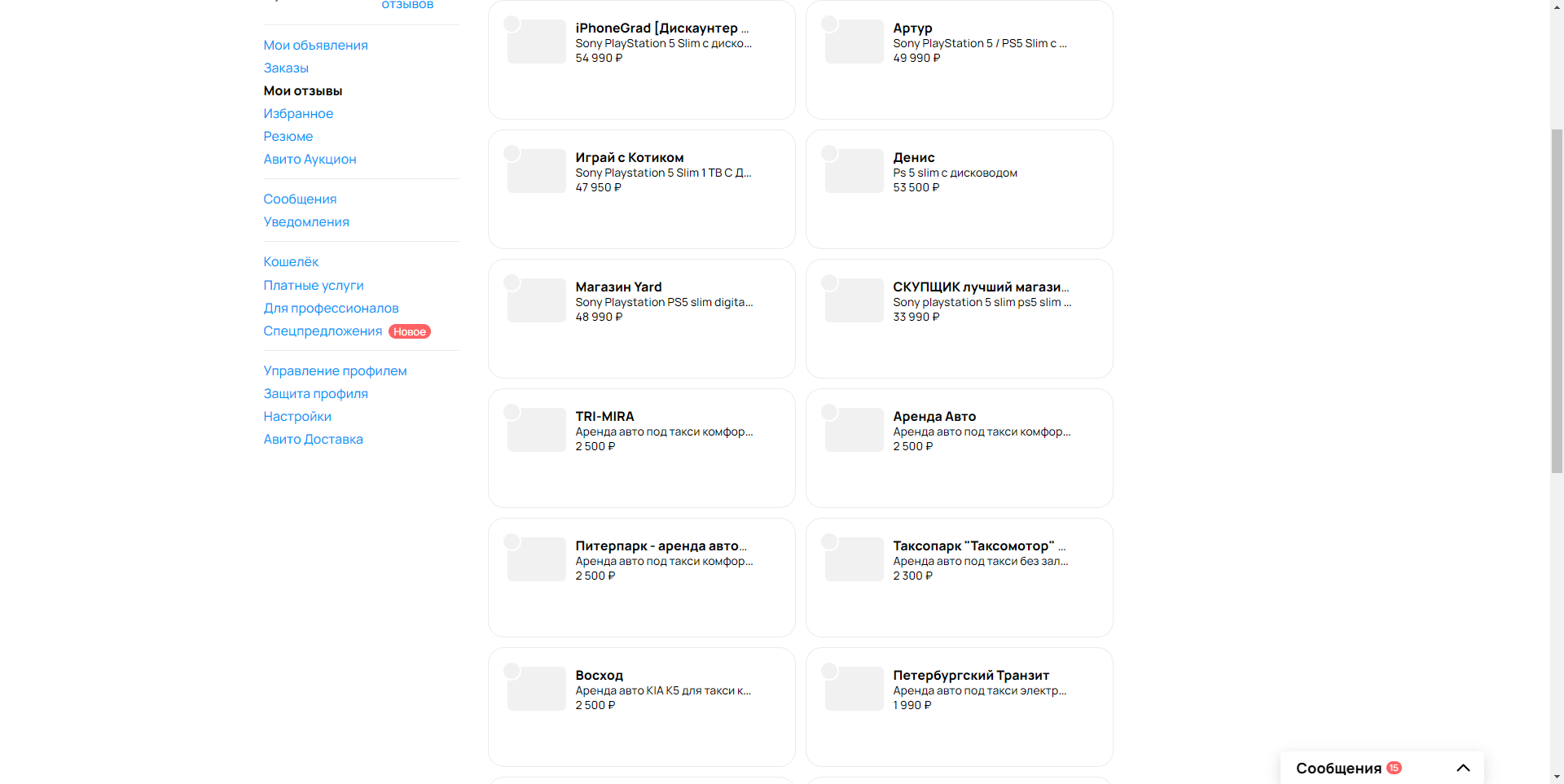Open the Денис listing thumbnail
Screen dimensions: 1564x784
[854, 171]
